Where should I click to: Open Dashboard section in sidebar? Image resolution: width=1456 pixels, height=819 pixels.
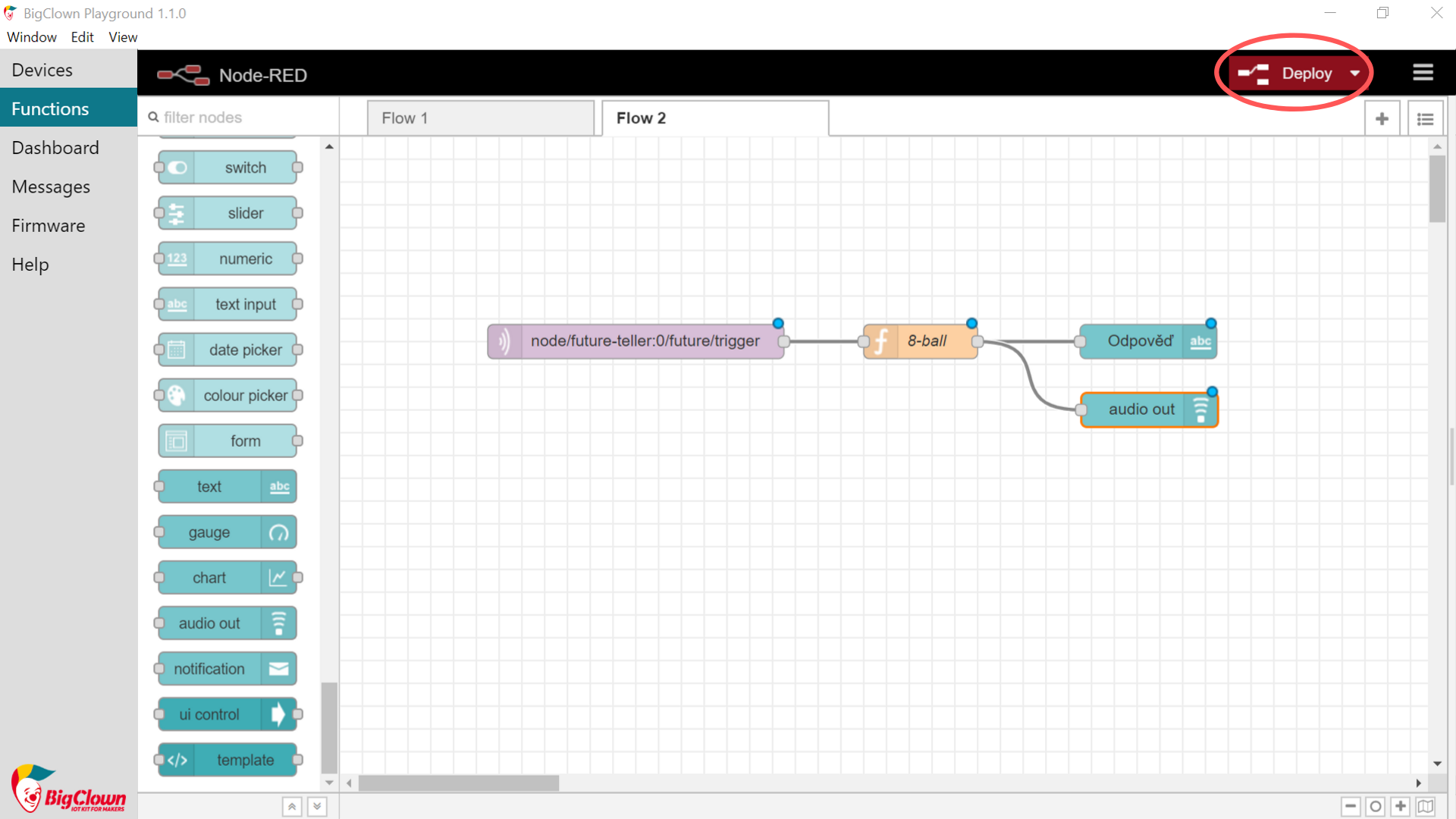[68, 148]
